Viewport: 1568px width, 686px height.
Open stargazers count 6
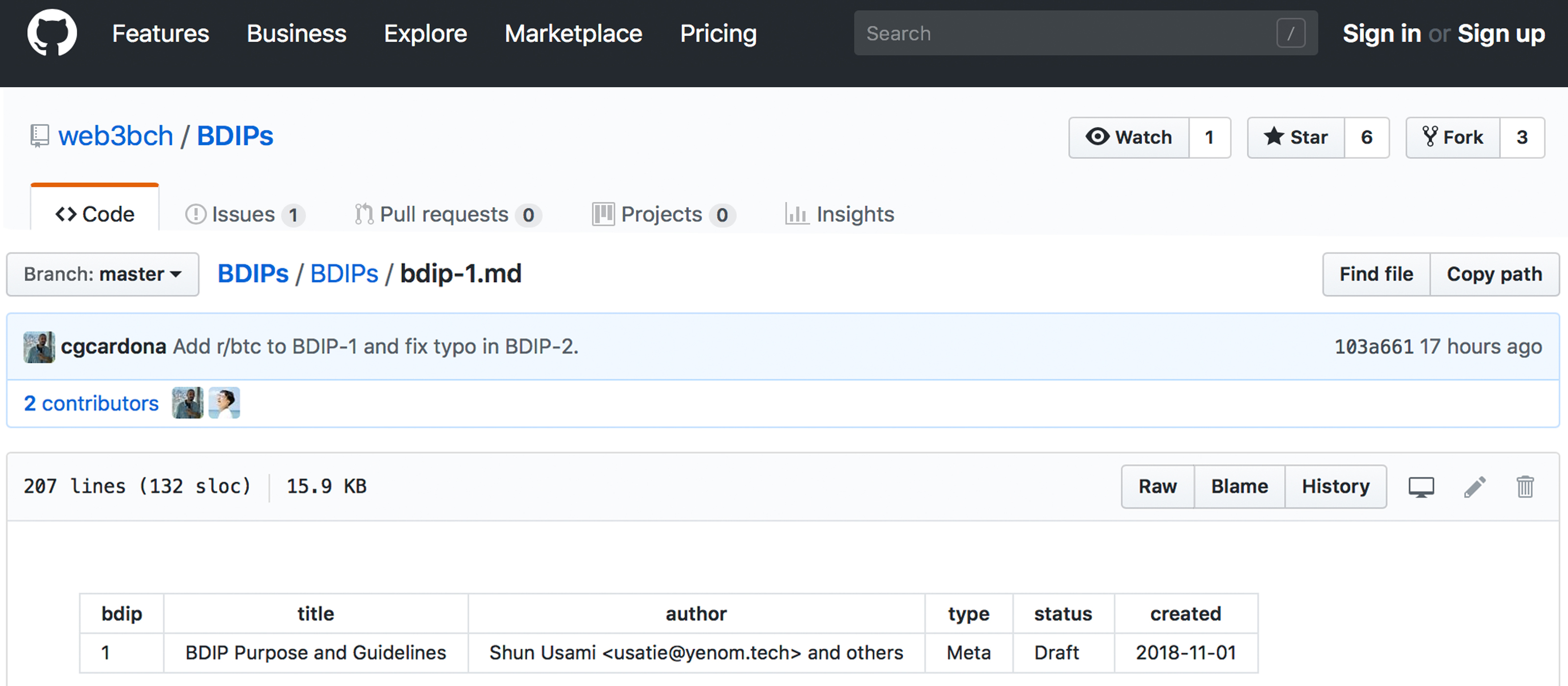tap(1367, 138)
